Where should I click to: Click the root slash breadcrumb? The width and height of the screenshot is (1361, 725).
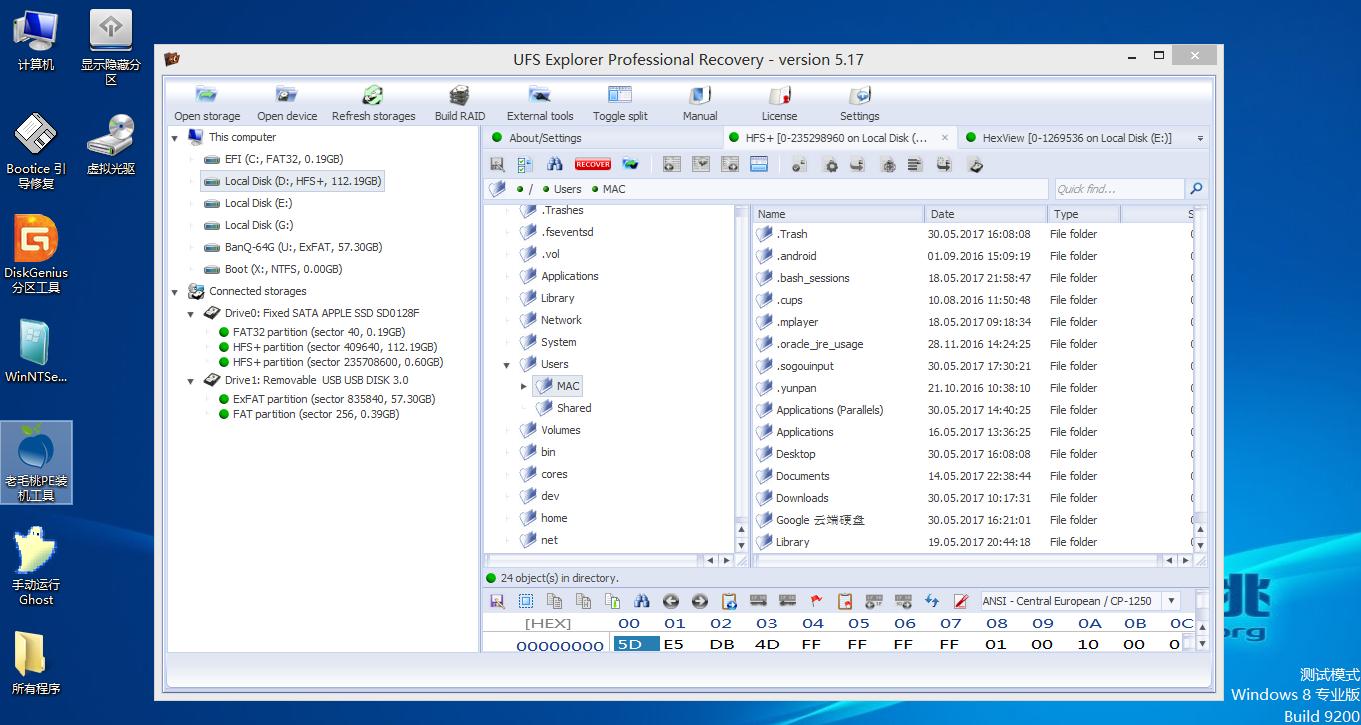click(531, 189)
